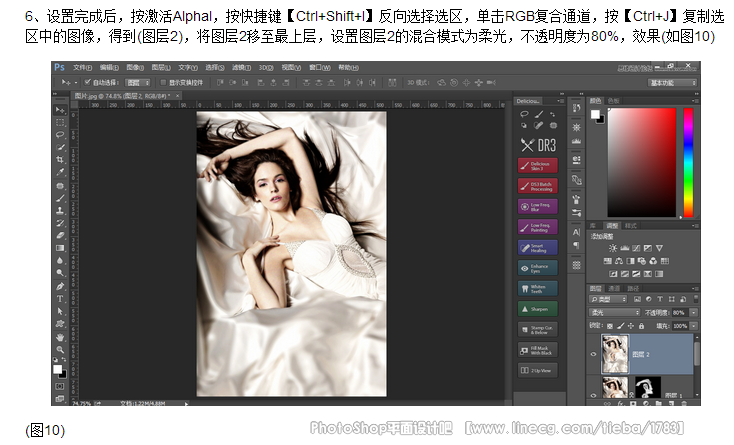734x445 pixels.
Task: Select the Move tool in the toolbar
Action: (60, 109)
